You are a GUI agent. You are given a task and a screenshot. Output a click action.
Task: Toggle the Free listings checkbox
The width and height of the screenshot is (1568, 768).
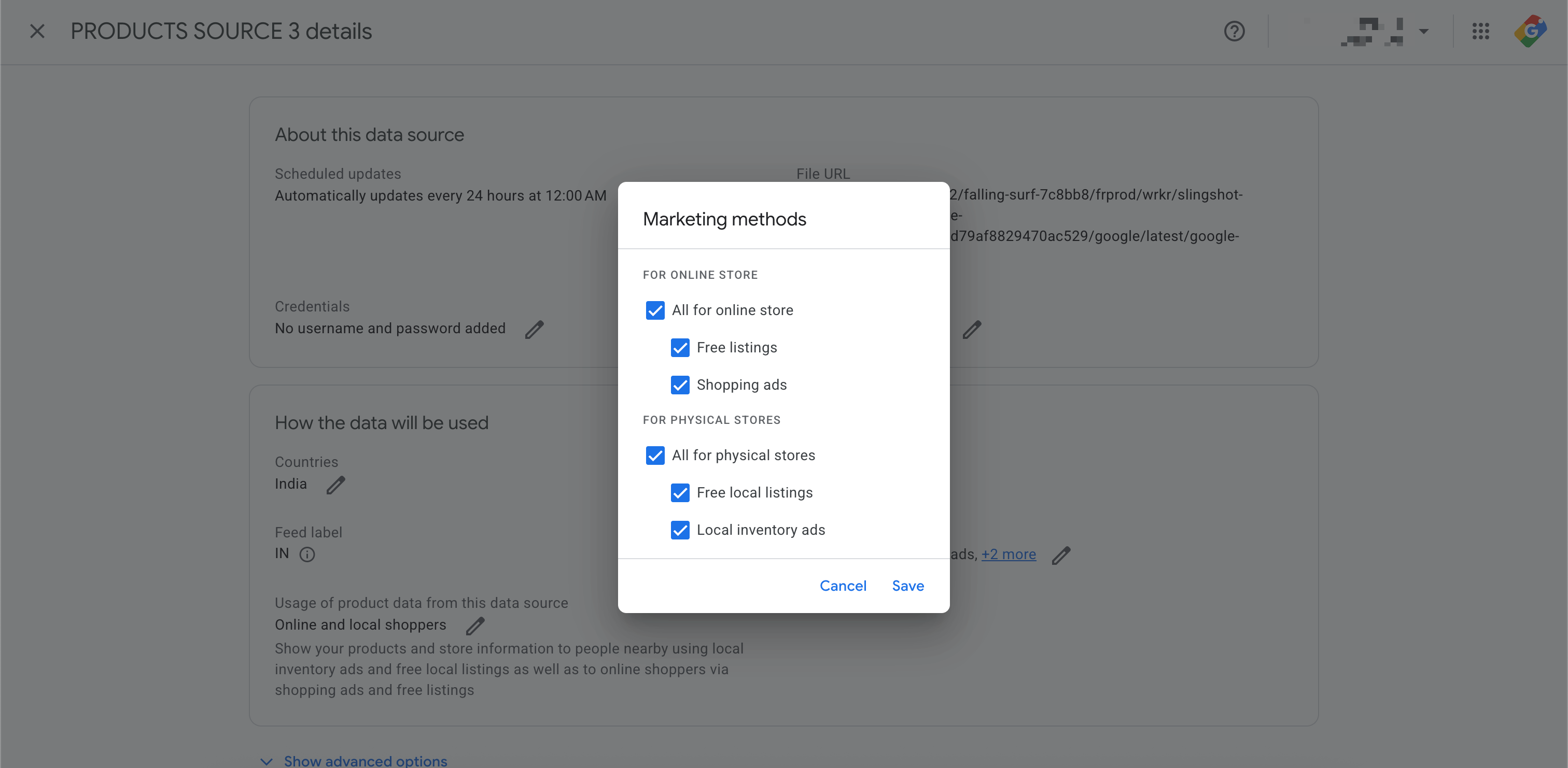pos(680,348)
